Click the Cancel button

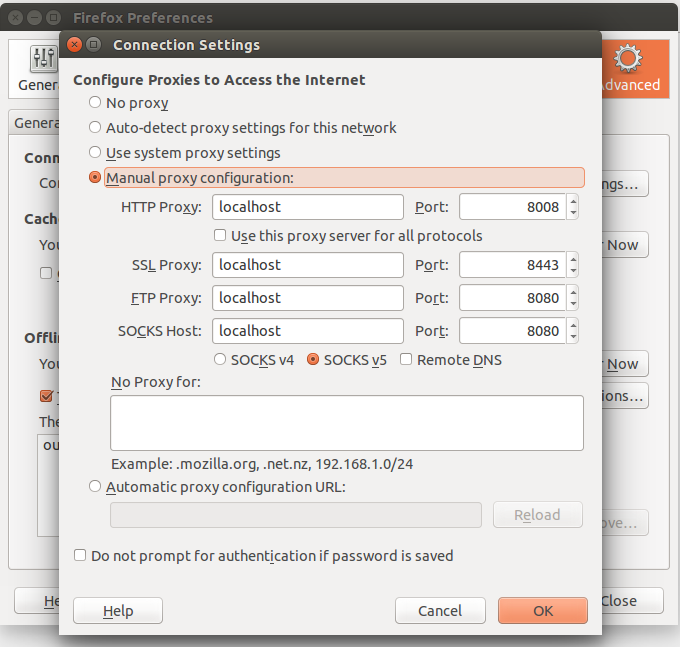coord(440,611)
